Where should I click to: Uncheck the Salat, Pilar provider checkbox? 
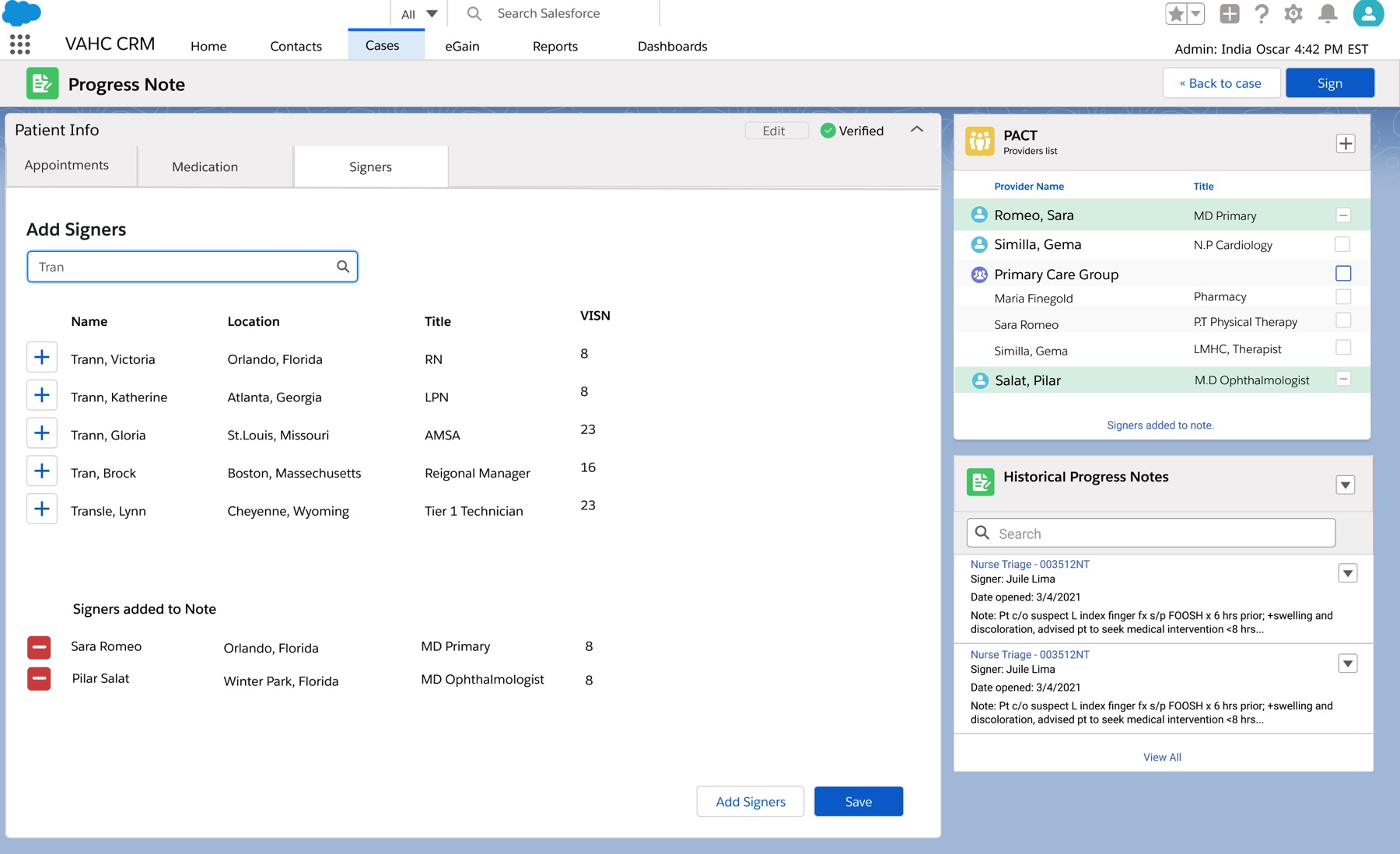1343,380
